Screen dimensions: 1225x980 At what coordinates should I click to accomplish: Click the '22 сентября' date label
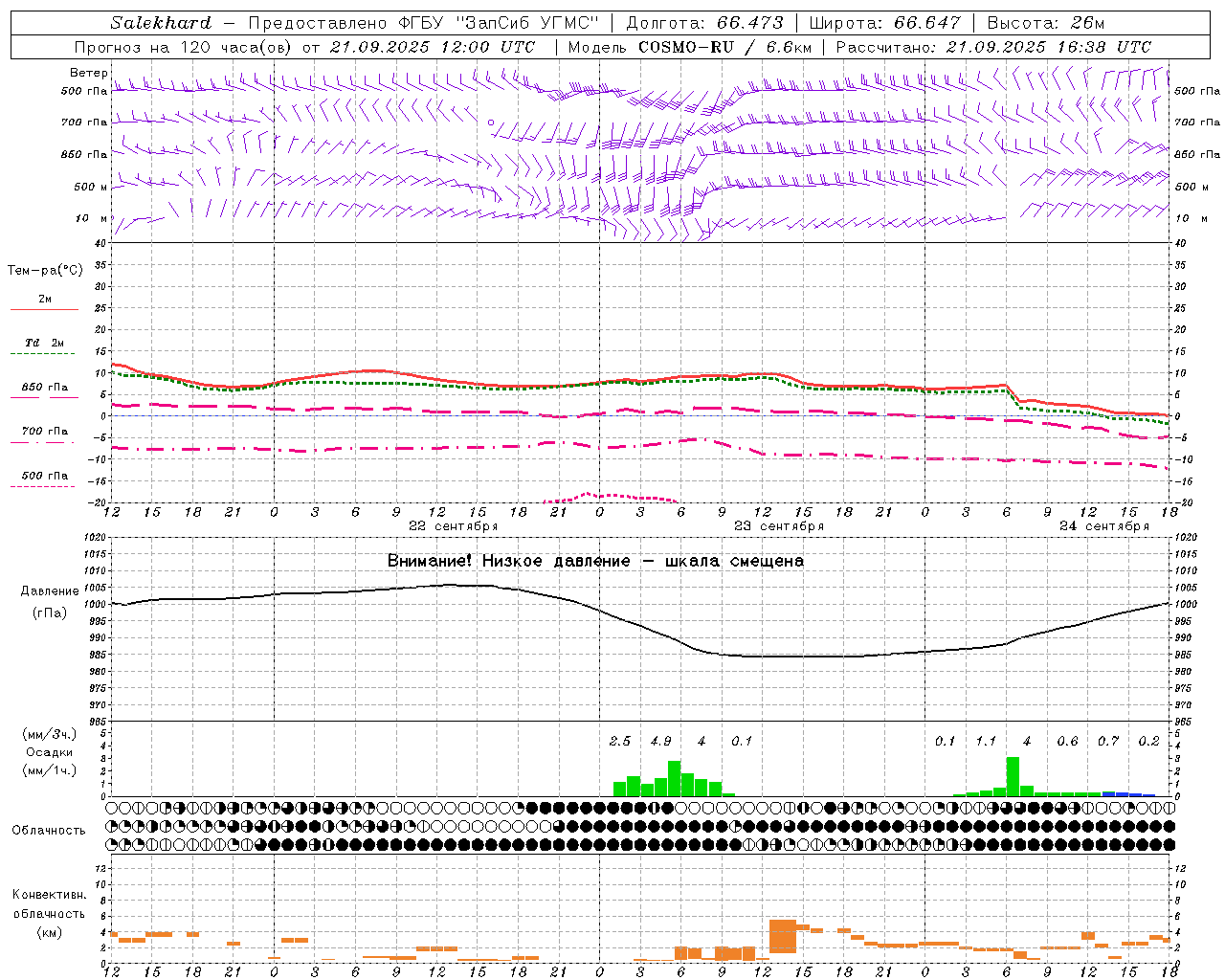(x=453, y=526)
